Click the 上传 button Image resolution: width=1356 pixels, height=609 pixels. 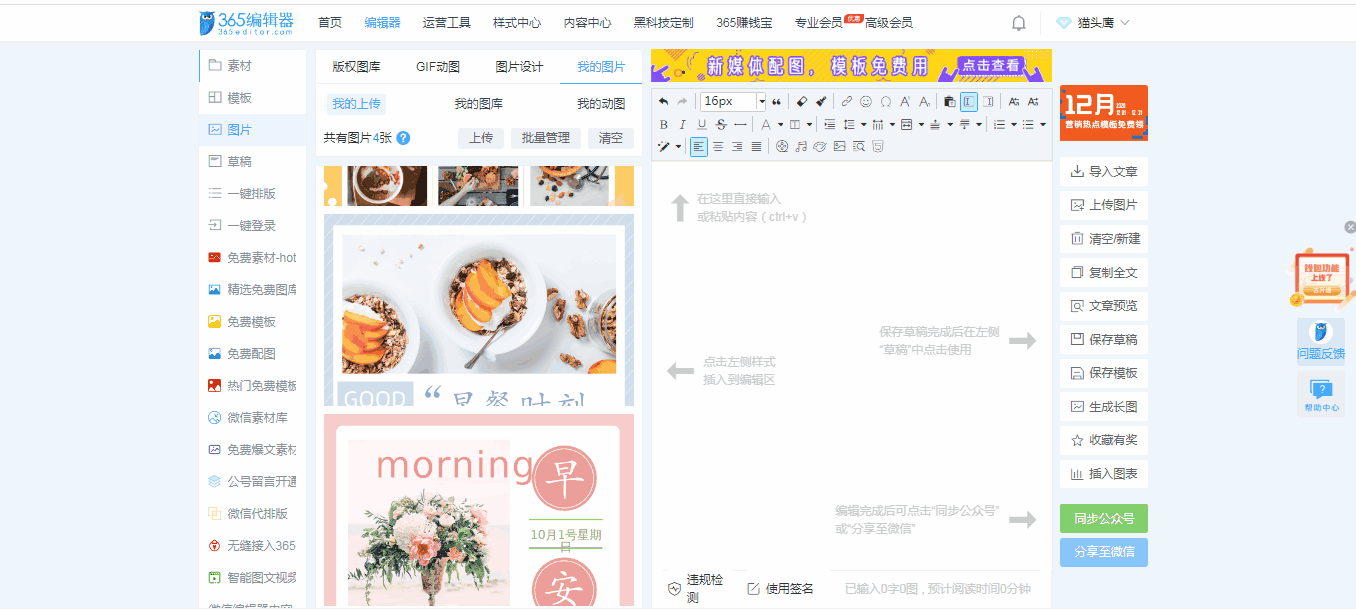pos(481,138)
